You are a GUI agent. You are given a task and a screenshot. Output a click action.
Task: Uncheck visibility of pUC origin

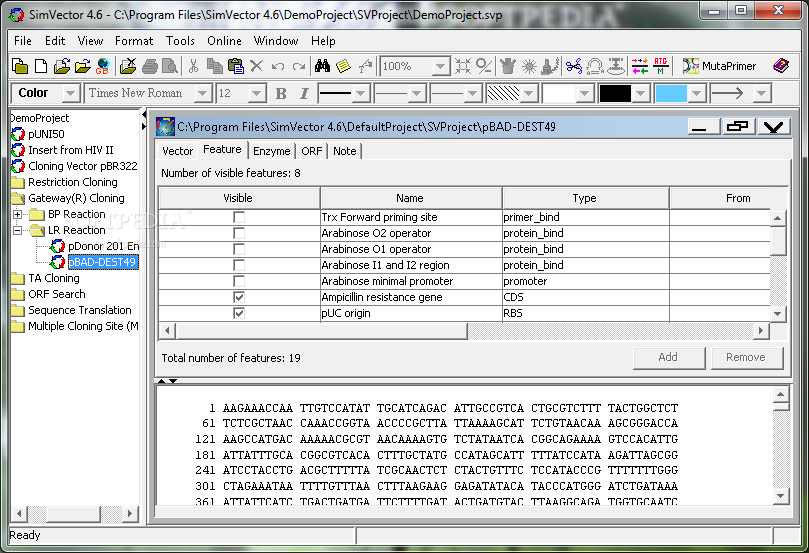[239, 313]
